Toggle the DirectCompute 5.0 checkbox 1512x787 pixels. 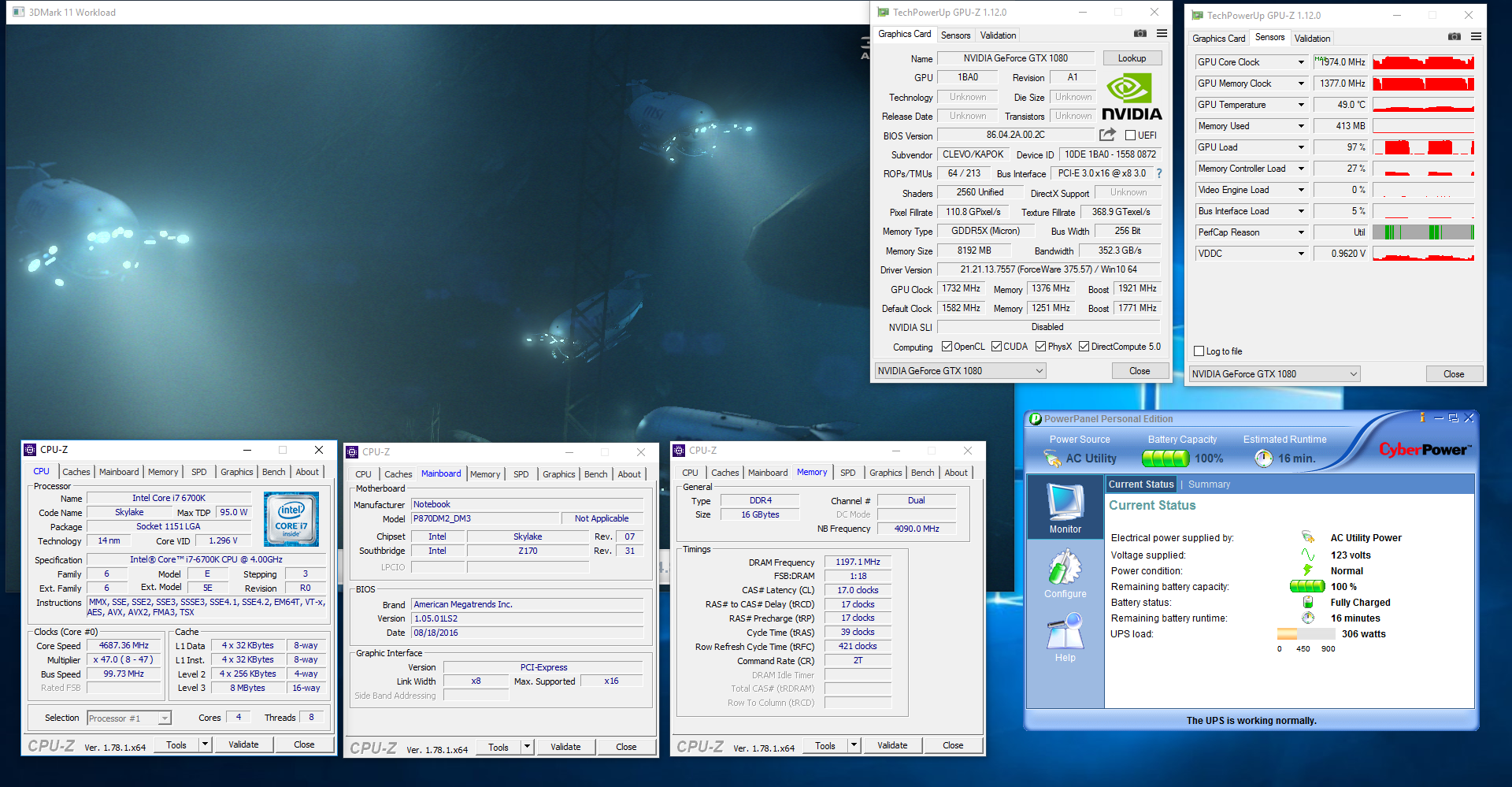point(1084,347)
